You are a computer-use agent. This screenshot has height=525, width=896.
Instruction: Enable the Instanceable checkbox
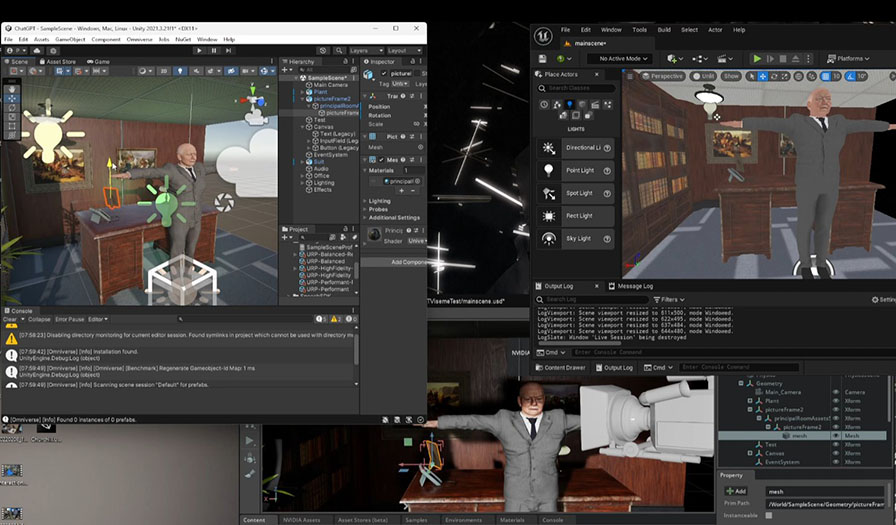click(768, 515)
